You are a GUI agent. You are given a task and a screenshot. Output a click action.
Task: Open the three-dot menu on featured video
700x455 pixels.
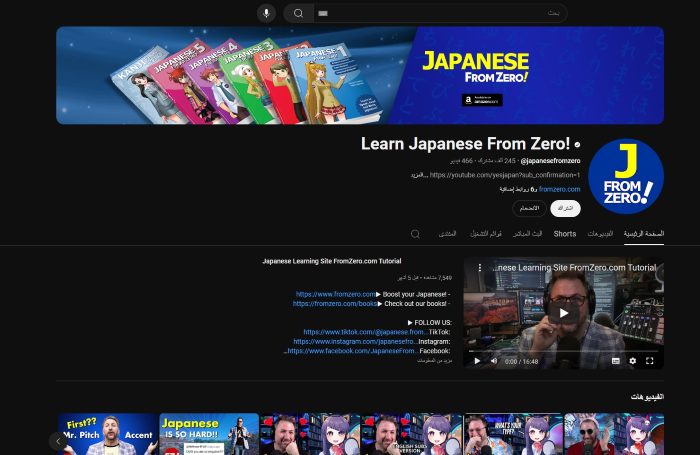pyautogui.click(x=479, y=268)
